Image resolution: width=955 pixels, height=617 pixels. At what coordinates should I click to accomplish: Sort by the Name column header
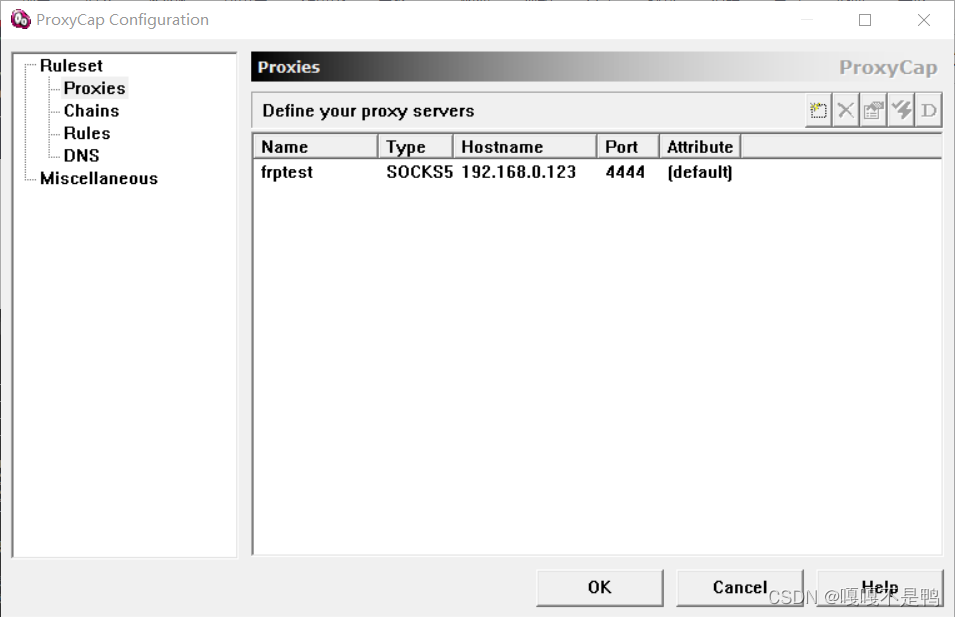(x=316, y=147)
